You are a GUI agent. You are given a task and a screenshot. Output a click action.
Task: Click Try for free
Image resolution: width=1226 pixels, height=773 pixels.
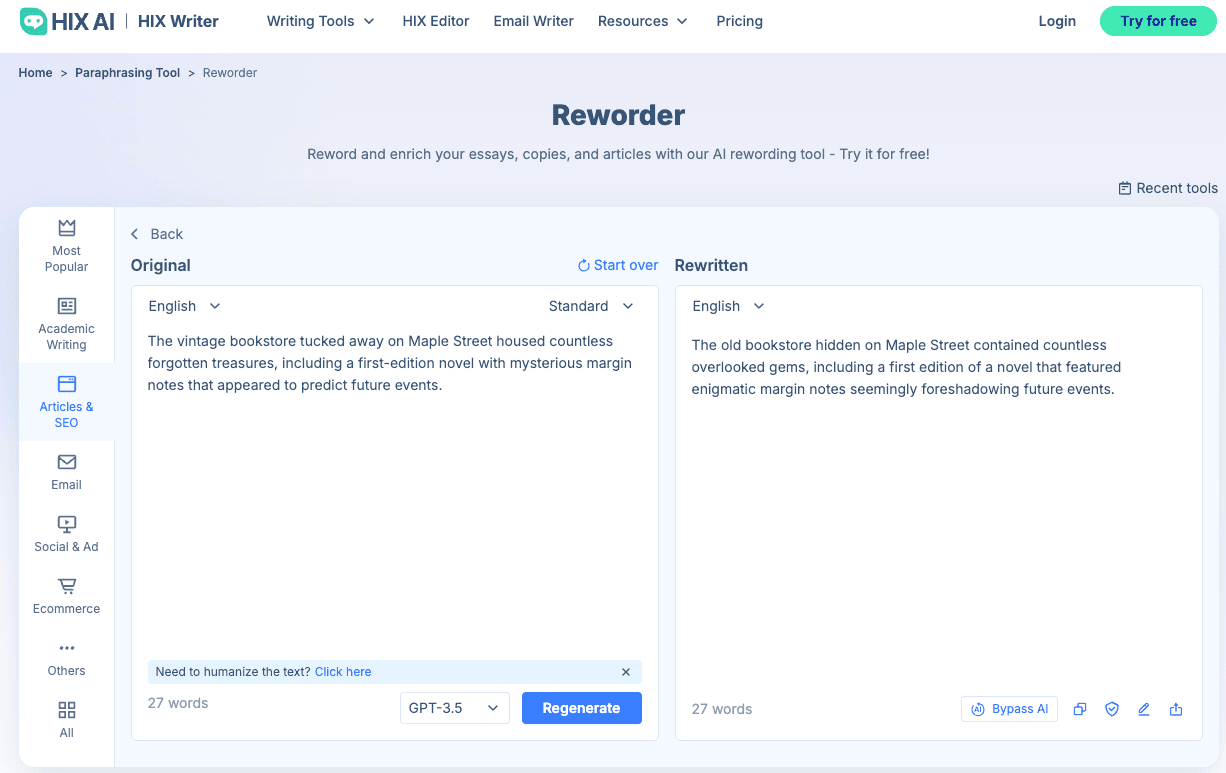click(x=1157, y=20)
